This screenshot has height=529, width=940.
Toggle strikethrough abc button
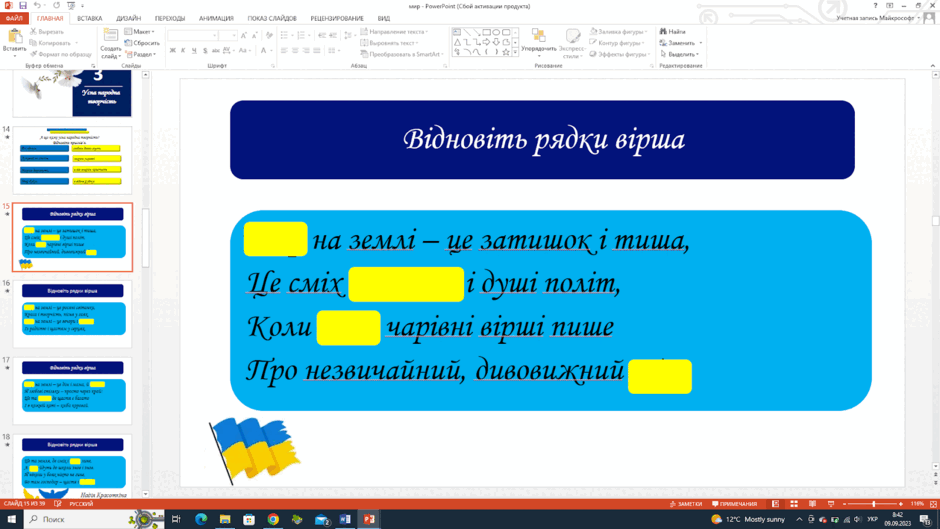point(216,51)
